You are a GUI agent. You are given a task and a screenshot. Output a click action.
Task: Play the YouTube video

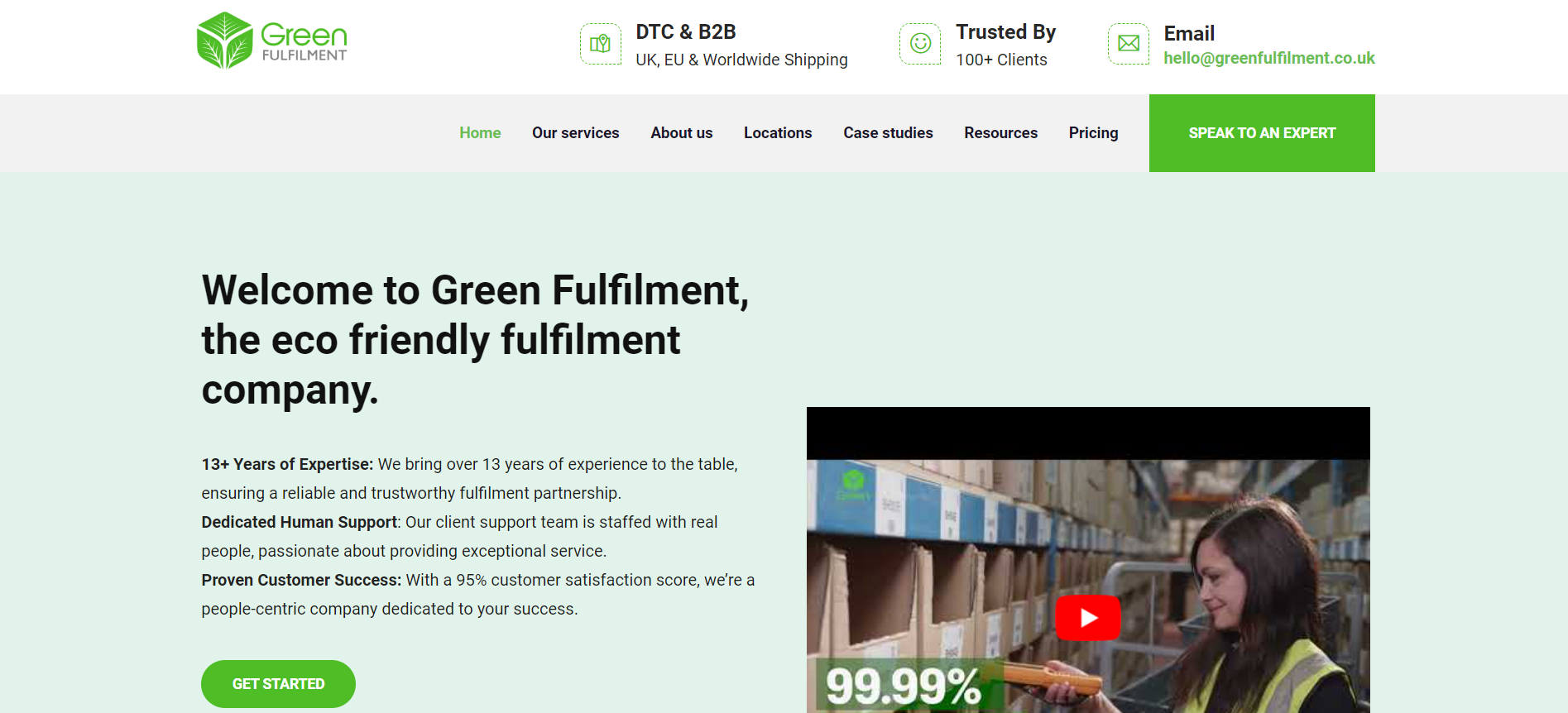click(x=1088, y=618)
